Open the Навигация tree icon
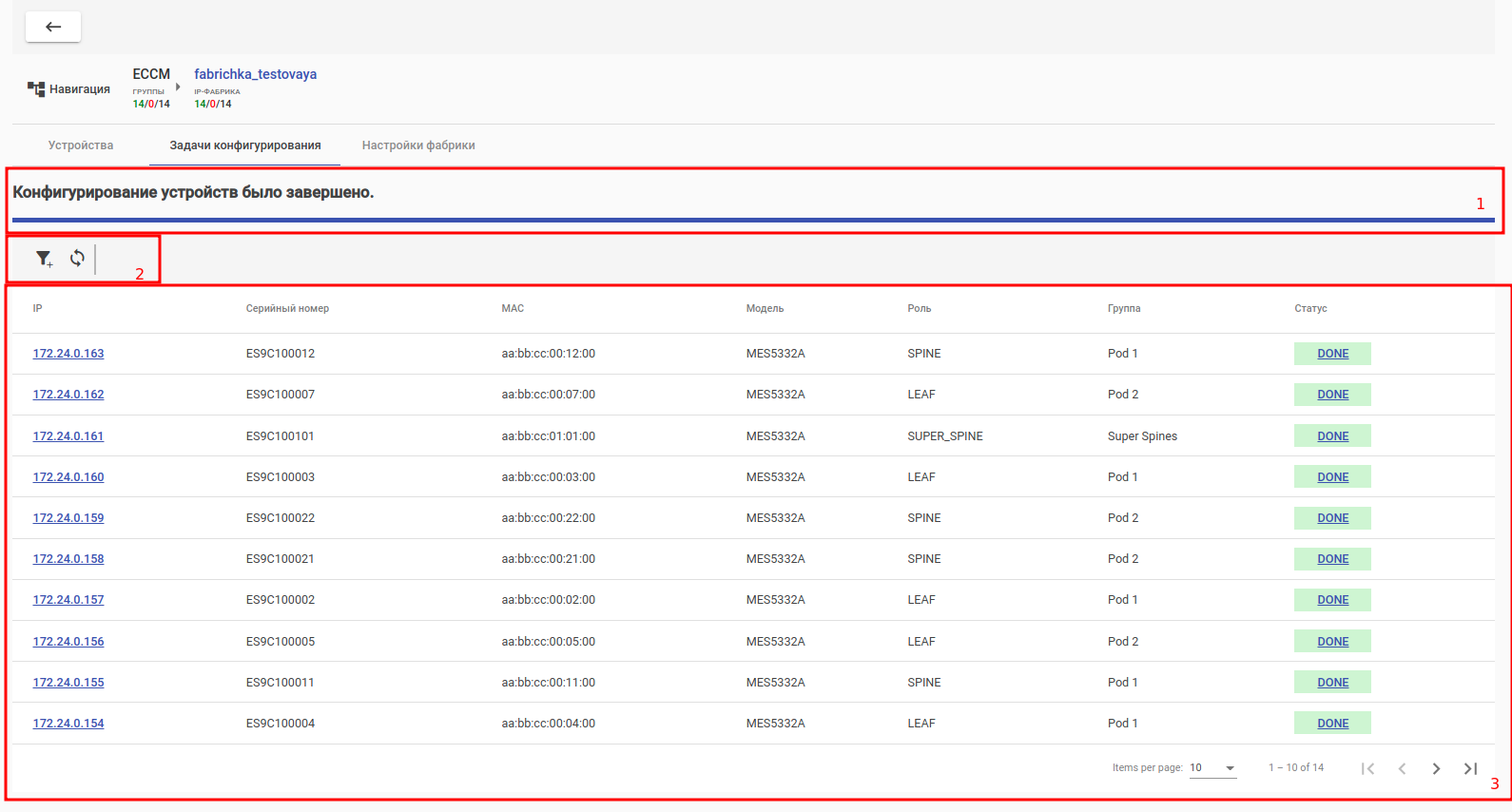Screen dimensions: 1512x812 pyautogui.click(x=36, y=89)
